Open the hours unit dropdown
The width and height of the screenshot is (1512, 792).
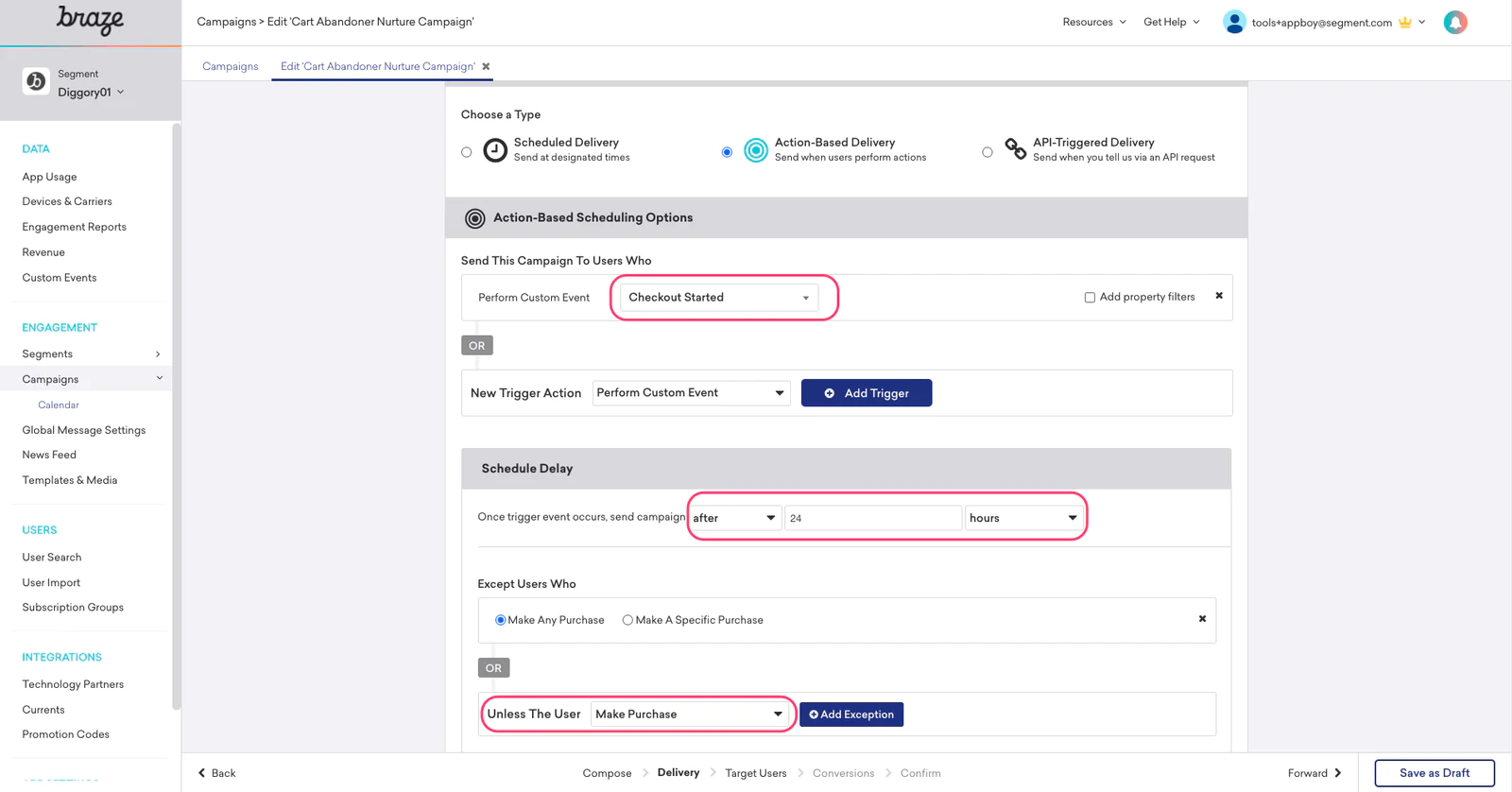1022,518
